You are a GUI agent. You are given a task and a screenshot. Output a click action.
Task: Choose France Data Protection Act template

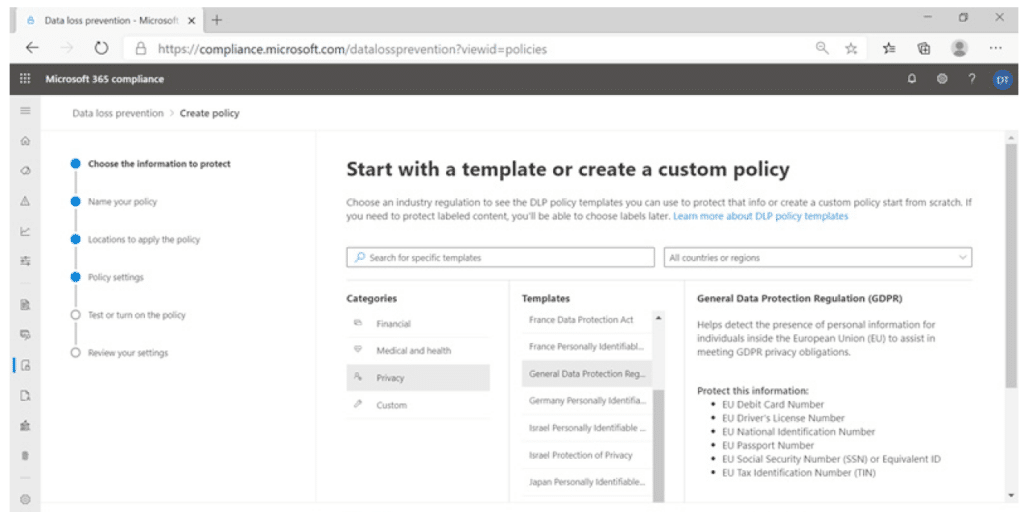click(x=586, y=320)
